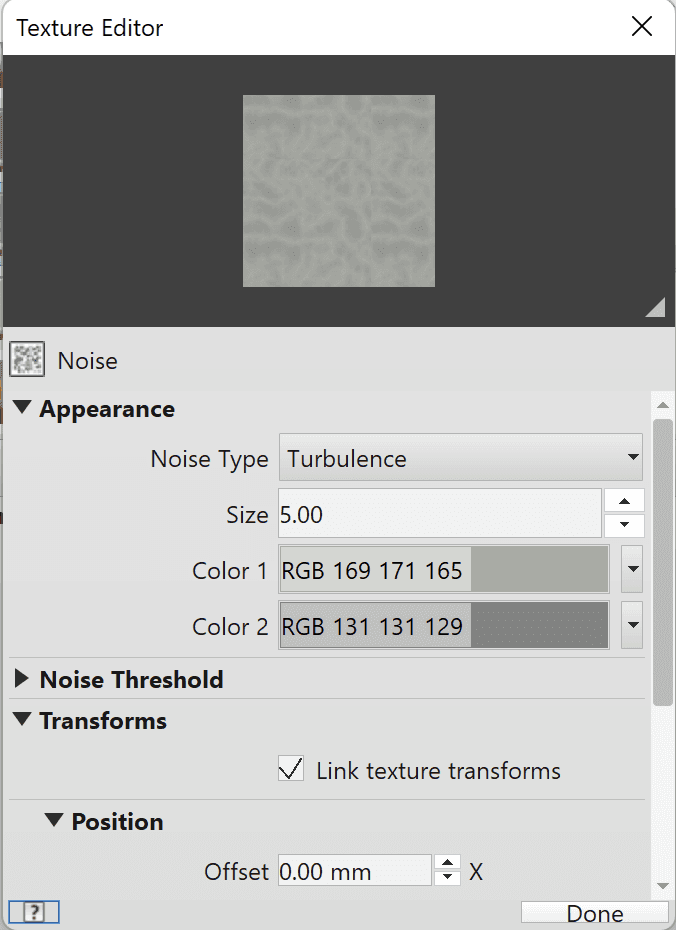Collapse the Transforms section
The width and height of the screenshot is (676, 930).
(23, 719)
